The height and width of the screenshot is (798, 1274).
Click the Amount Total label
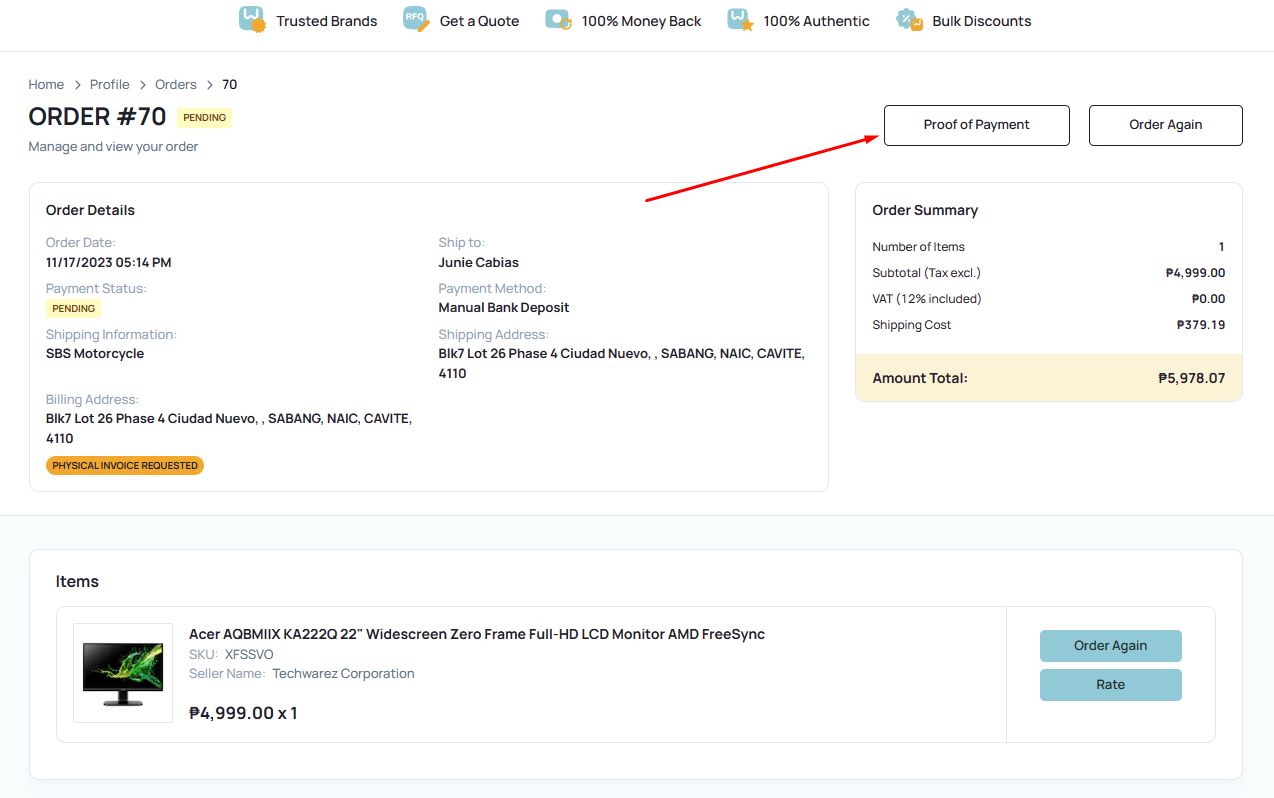(920, 379)
